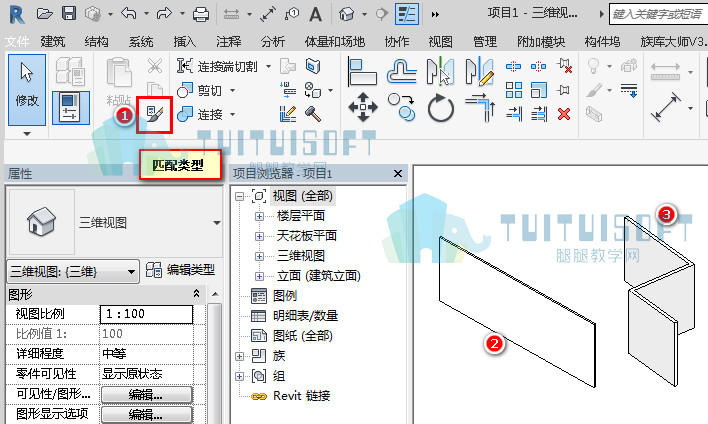The image size is (708, 424).
Task: Expand the 族 tree node
Action: pos(239,356)
